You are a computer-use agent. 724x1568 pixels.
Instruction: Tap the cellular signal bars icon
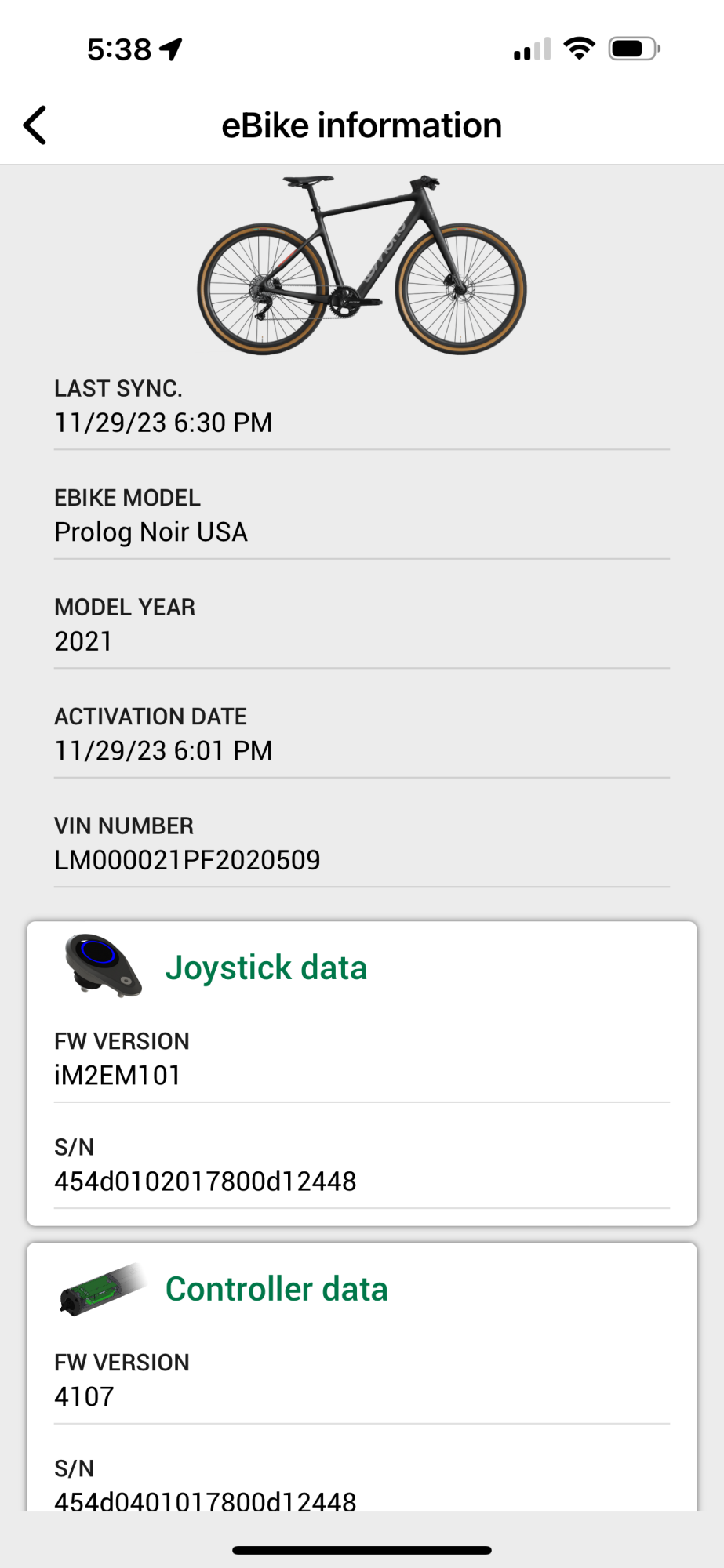tap(532, 49)
